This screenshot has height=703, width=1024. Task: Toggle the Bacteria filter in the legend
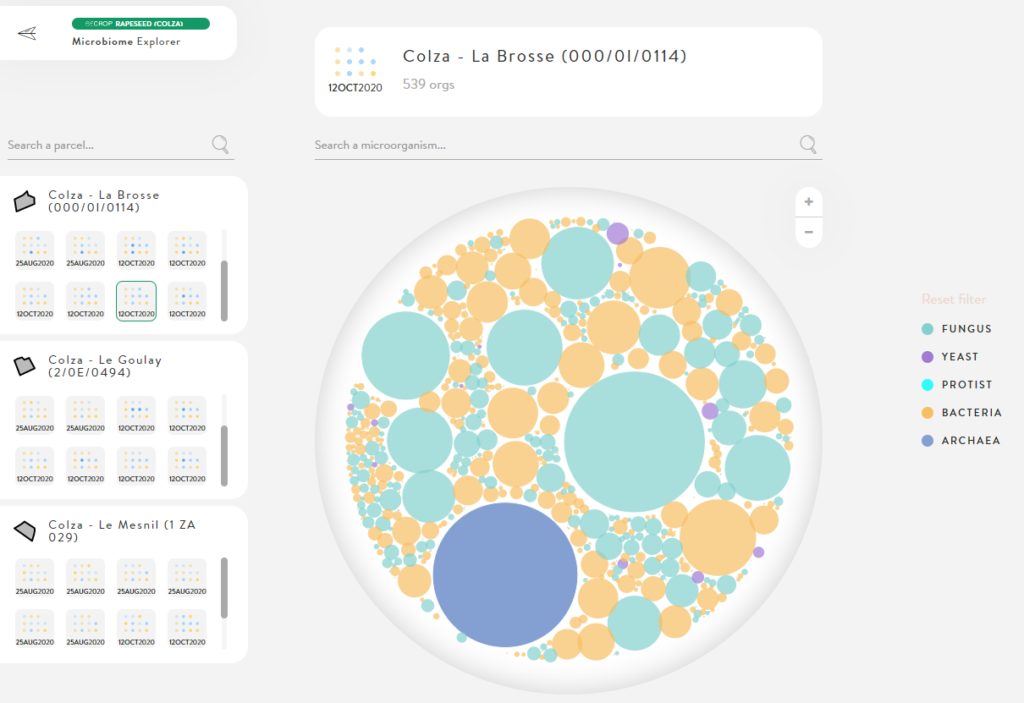(971, 412)
